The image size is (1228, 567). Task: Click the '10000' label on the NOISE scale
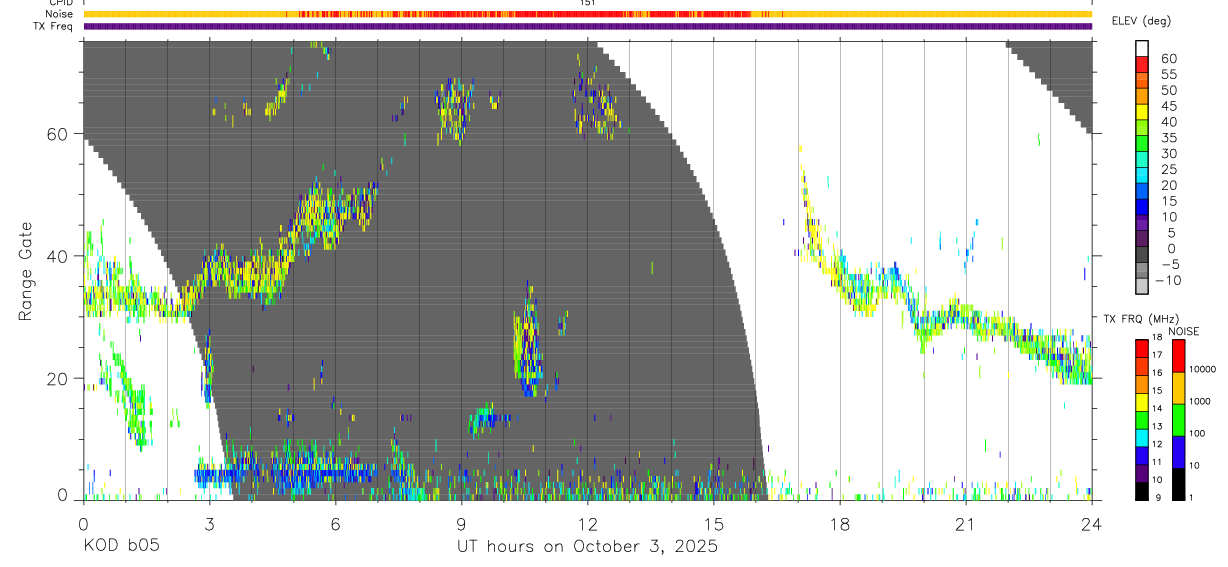[x=1203, y=369]
